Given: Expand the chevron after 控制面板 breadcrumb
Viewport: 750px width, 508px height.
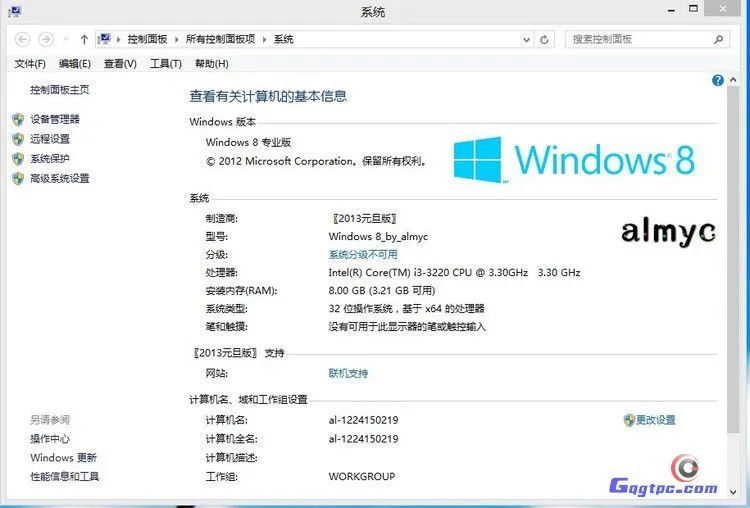Looking at the screenshot, I should [x=176, y=39].
